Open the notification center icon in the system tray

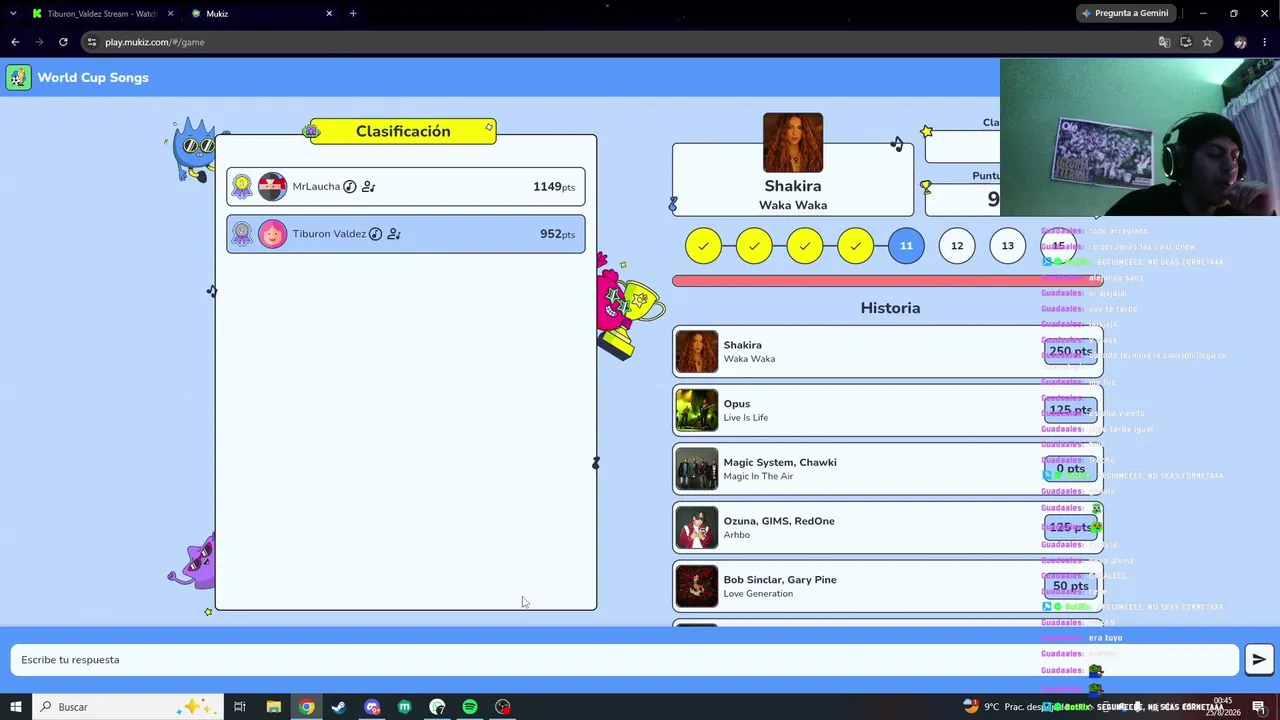point(1259,707)
